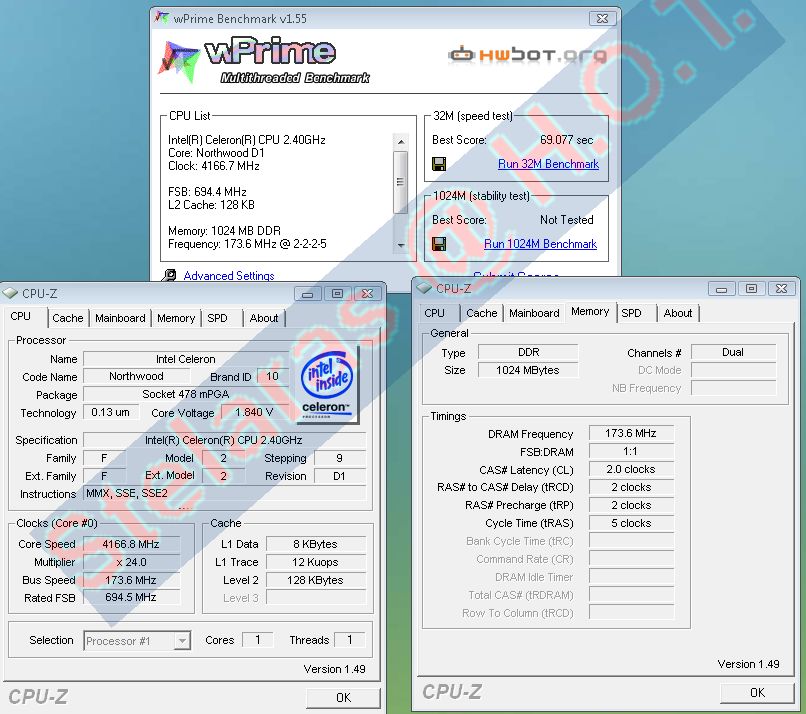Switch to Memory tab in left CPU-Z

(176, 318)
